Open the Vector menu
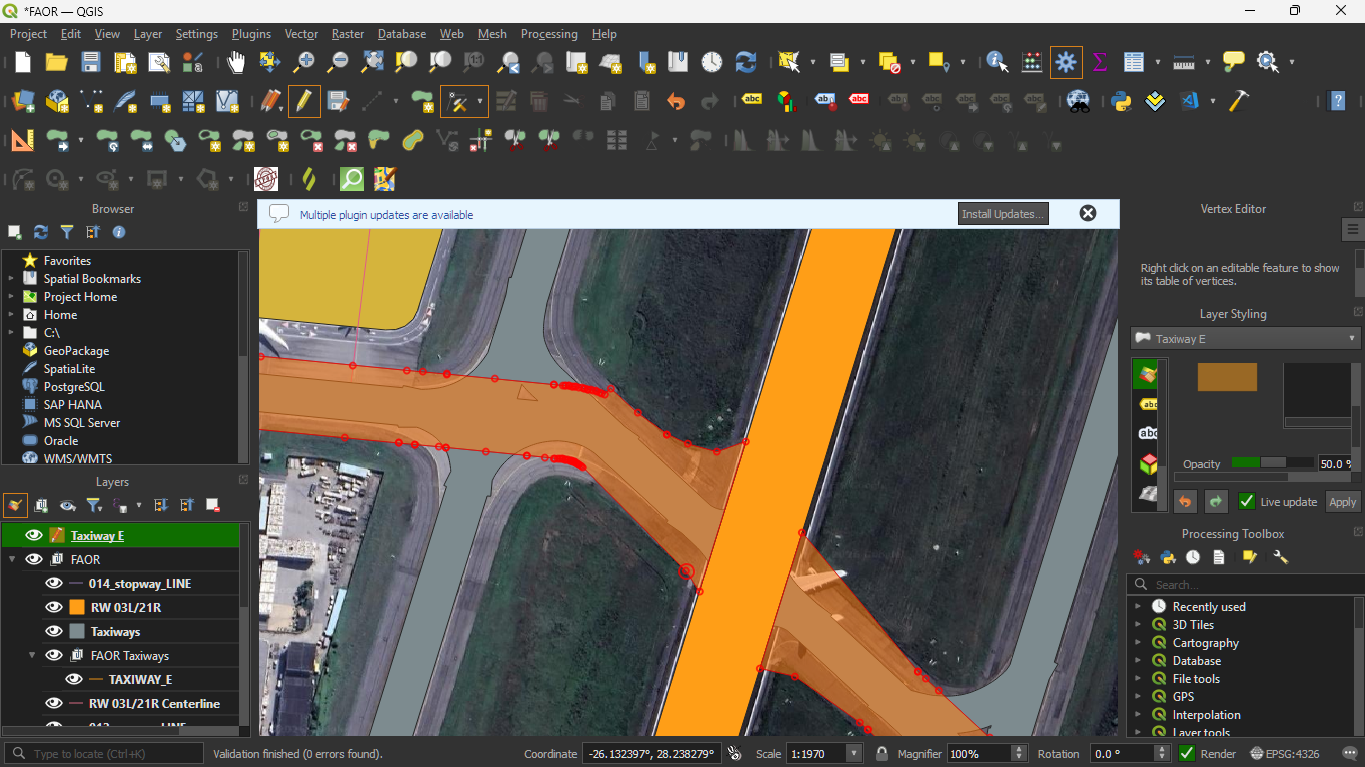The image size is (1365, 767). coord(301,34)
